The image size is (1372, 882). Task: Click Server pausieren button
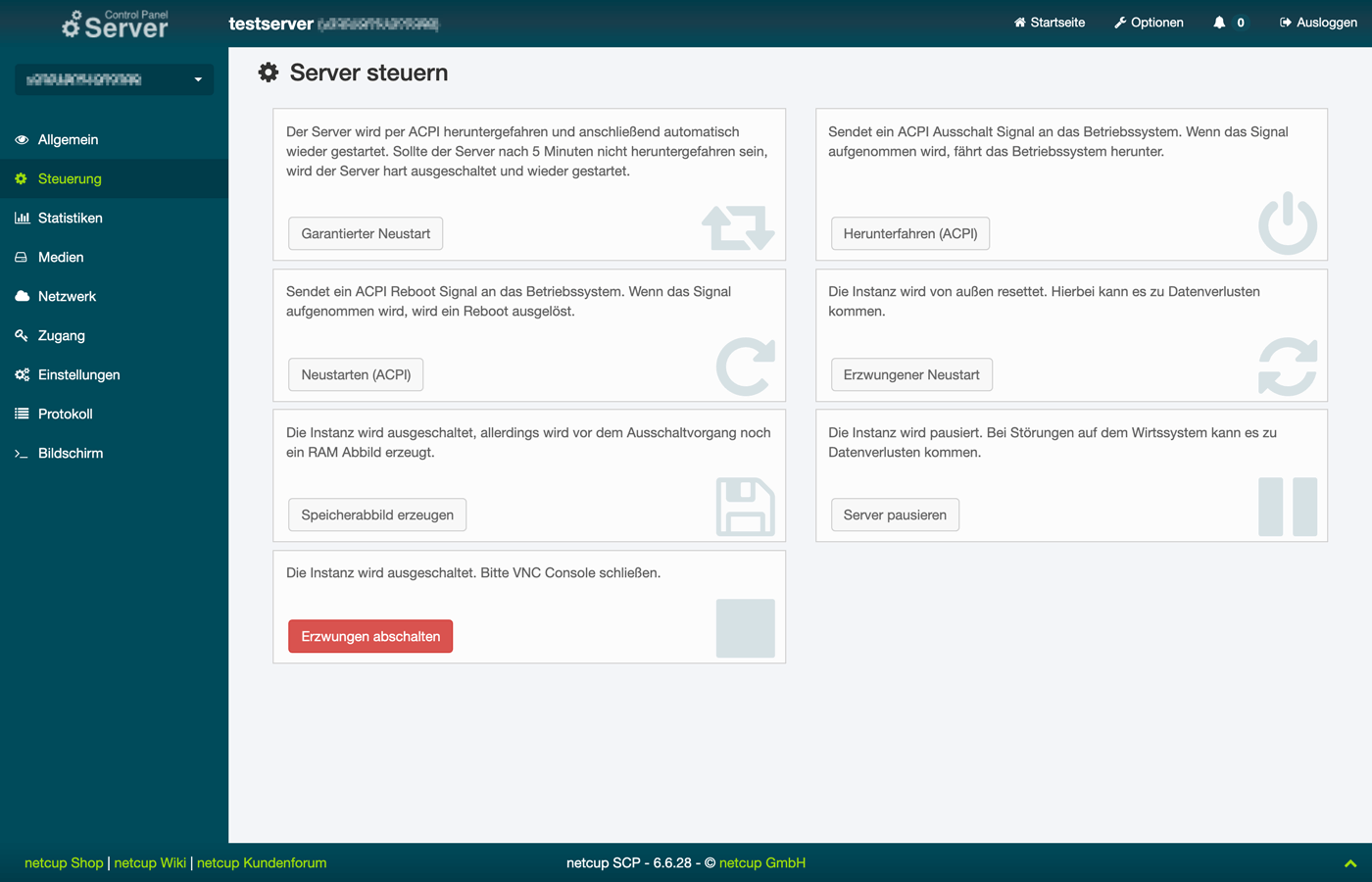(x=895, y=514)
